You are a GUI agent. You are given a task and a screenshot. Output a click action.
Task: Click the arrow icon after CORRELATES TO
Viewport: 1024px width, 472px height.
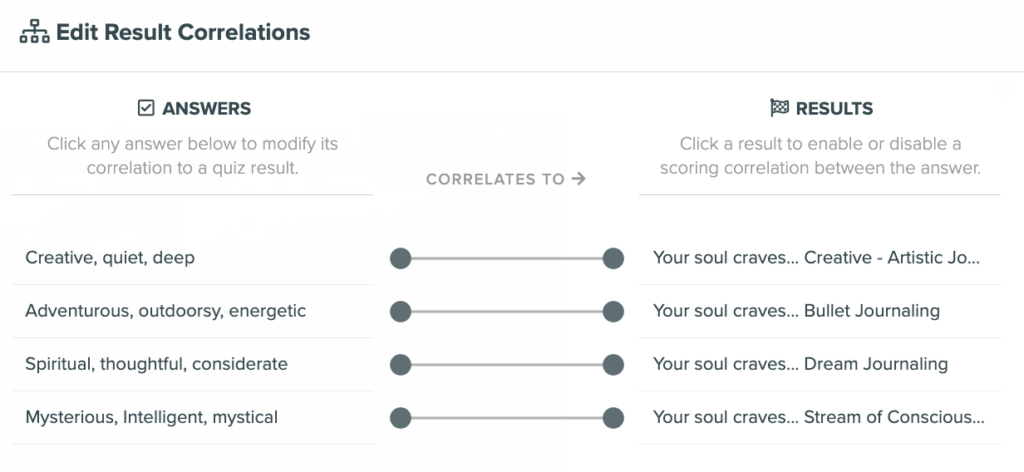[579, 178]
